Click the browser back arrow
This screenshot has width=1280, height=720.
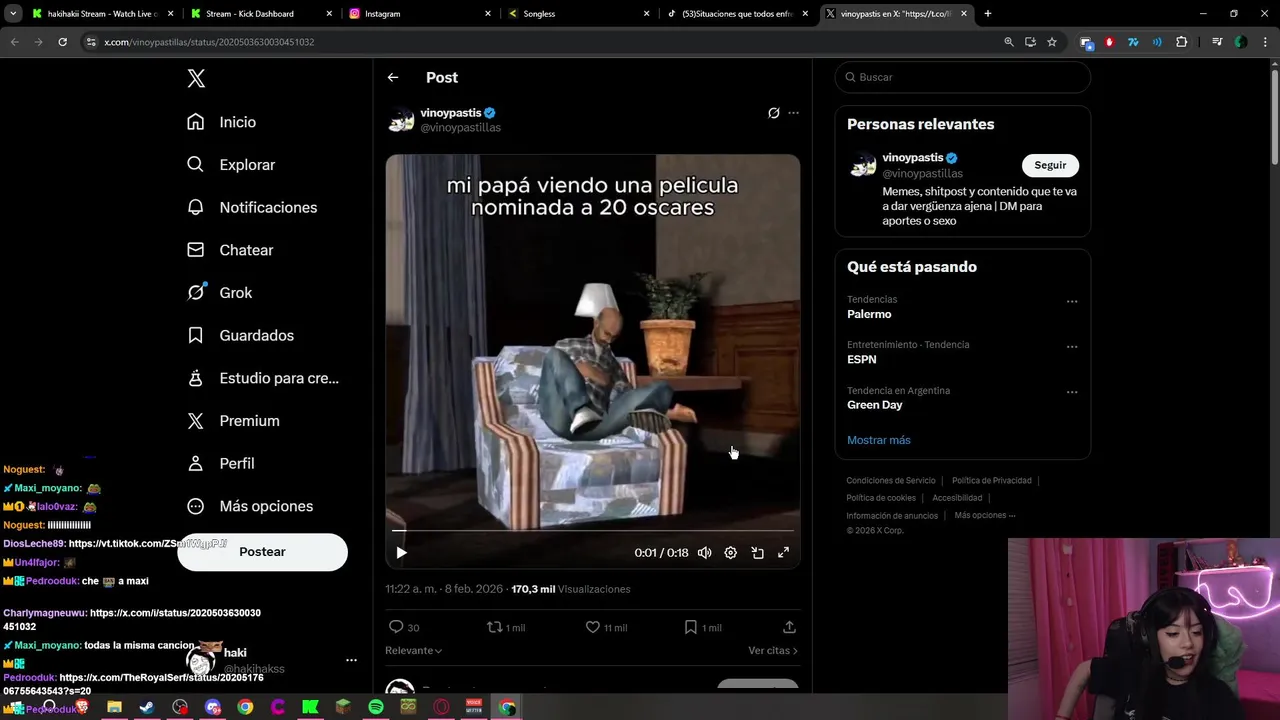tap(14, 42)
